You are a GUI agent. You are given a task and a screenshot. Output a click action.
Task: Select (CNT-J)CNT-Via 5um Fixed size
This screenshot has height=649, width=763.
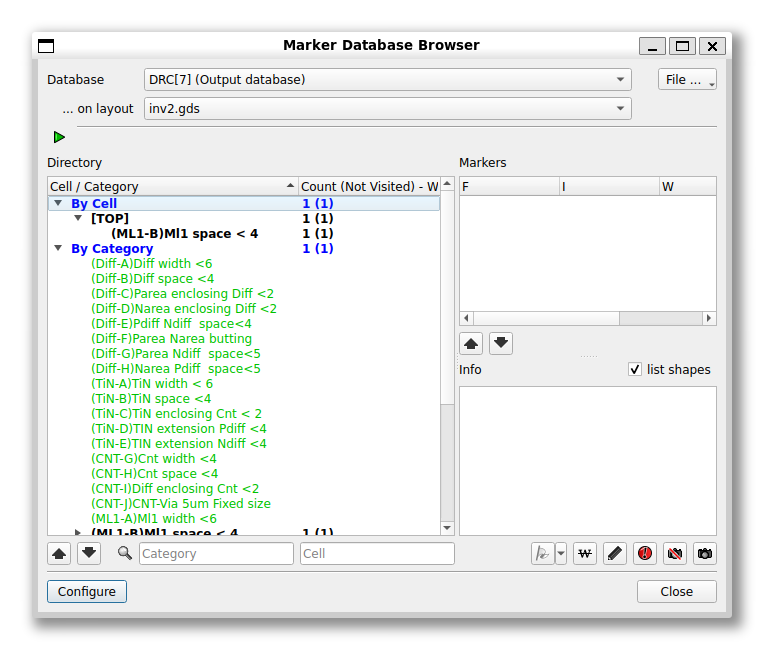pyautogui.click(x=181, y=504)
